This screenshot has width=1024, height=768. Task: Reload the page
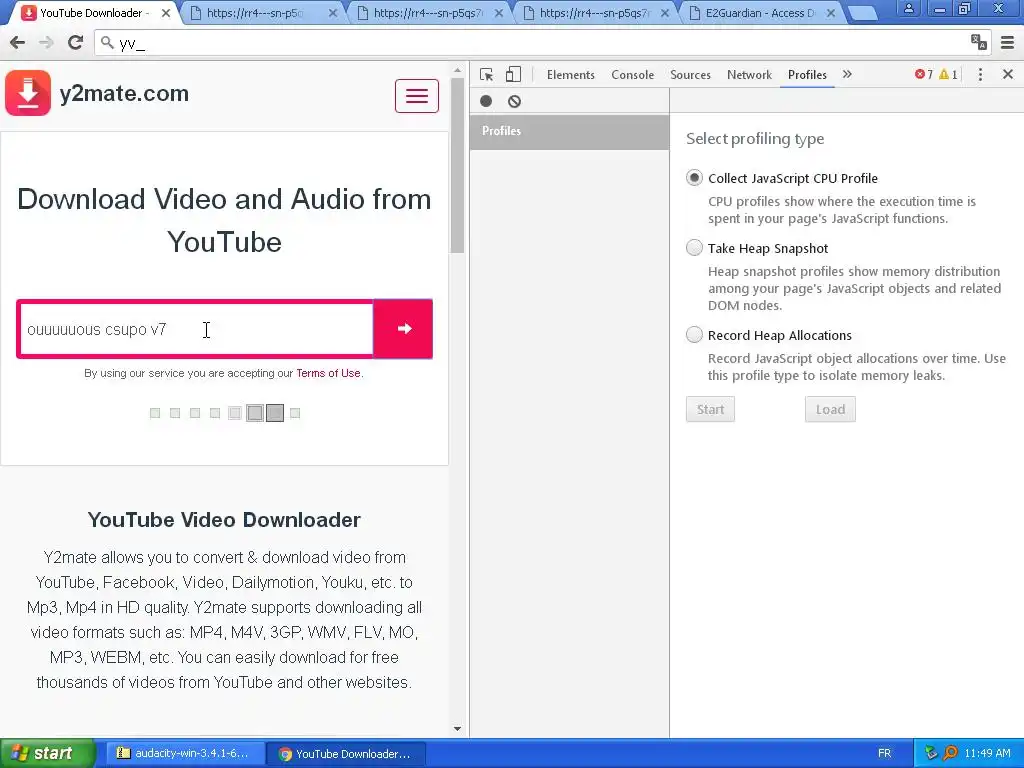coord(76,42)
